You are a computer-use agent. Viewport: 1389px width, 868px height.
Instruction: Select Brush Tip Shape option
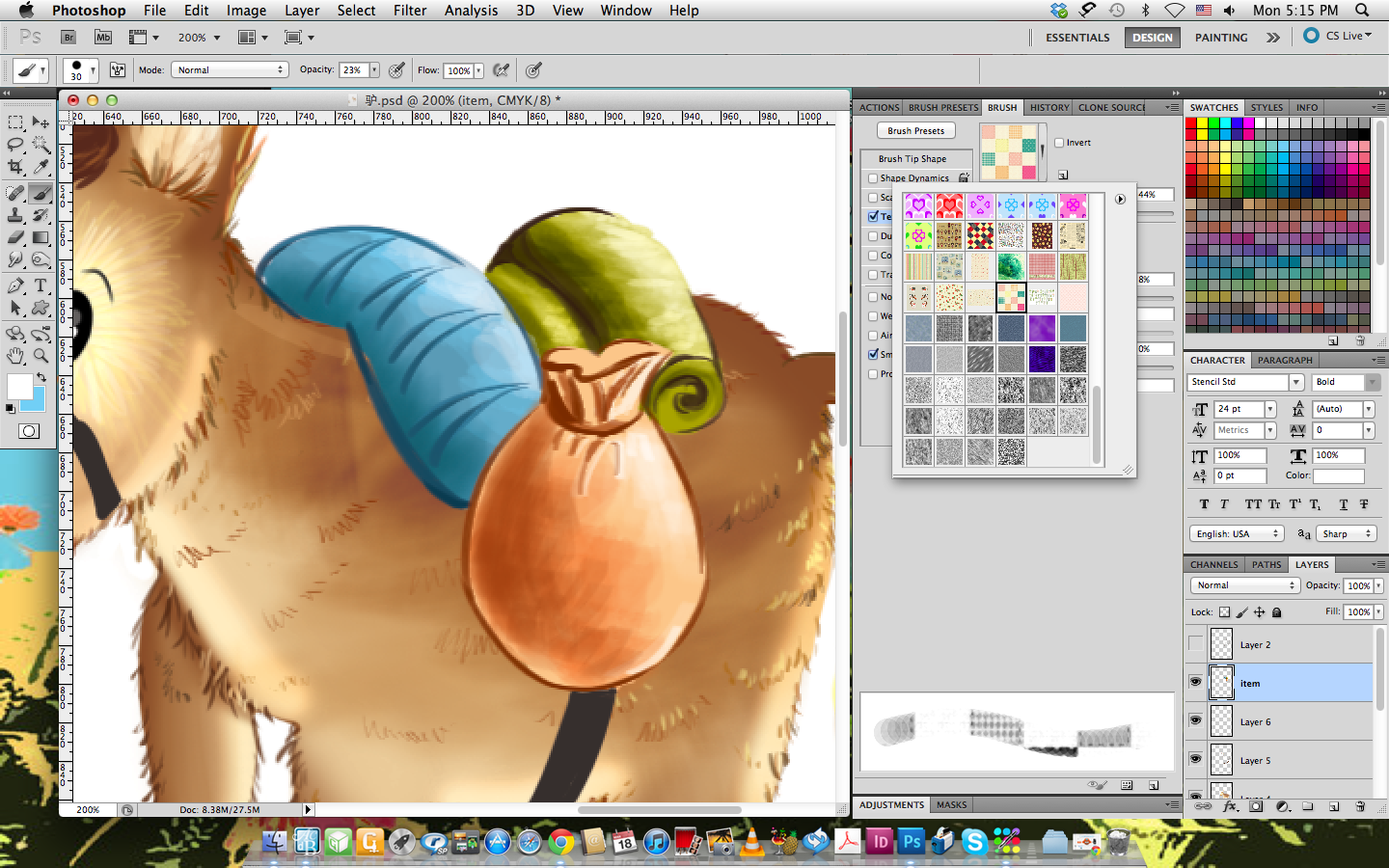tap(912, 159)
